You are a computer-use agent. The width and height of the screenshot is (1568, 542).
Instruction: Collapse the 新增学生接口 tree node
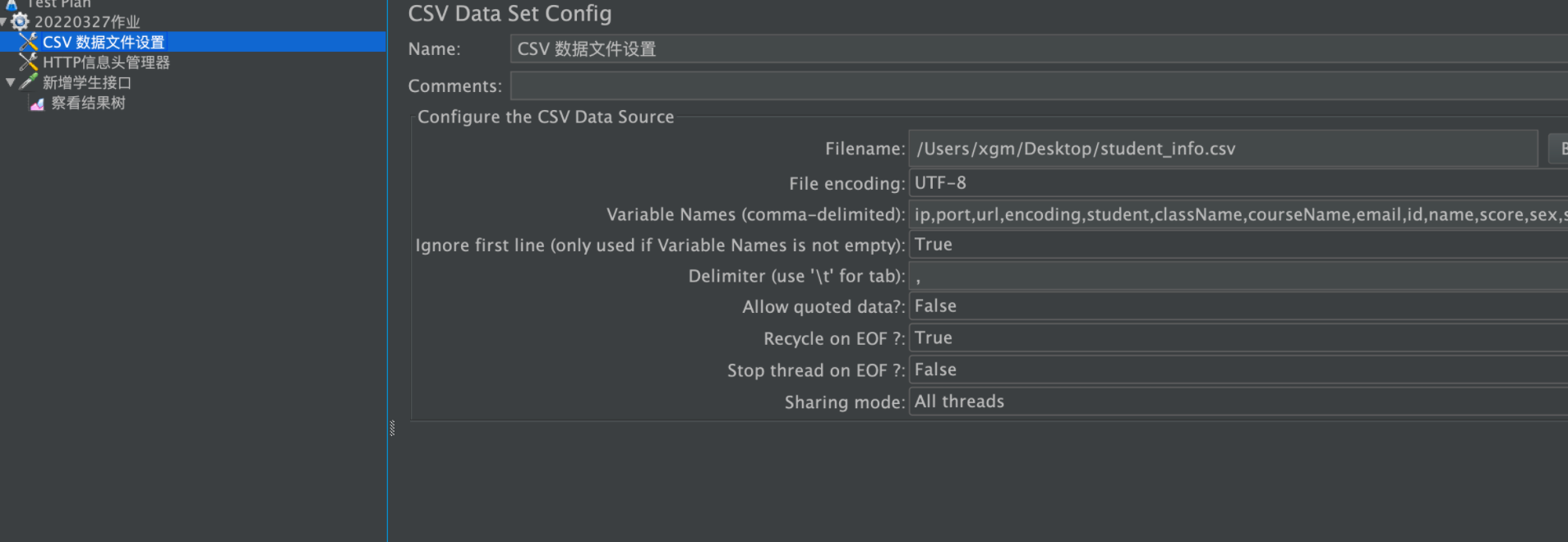[x=10, y=82]
